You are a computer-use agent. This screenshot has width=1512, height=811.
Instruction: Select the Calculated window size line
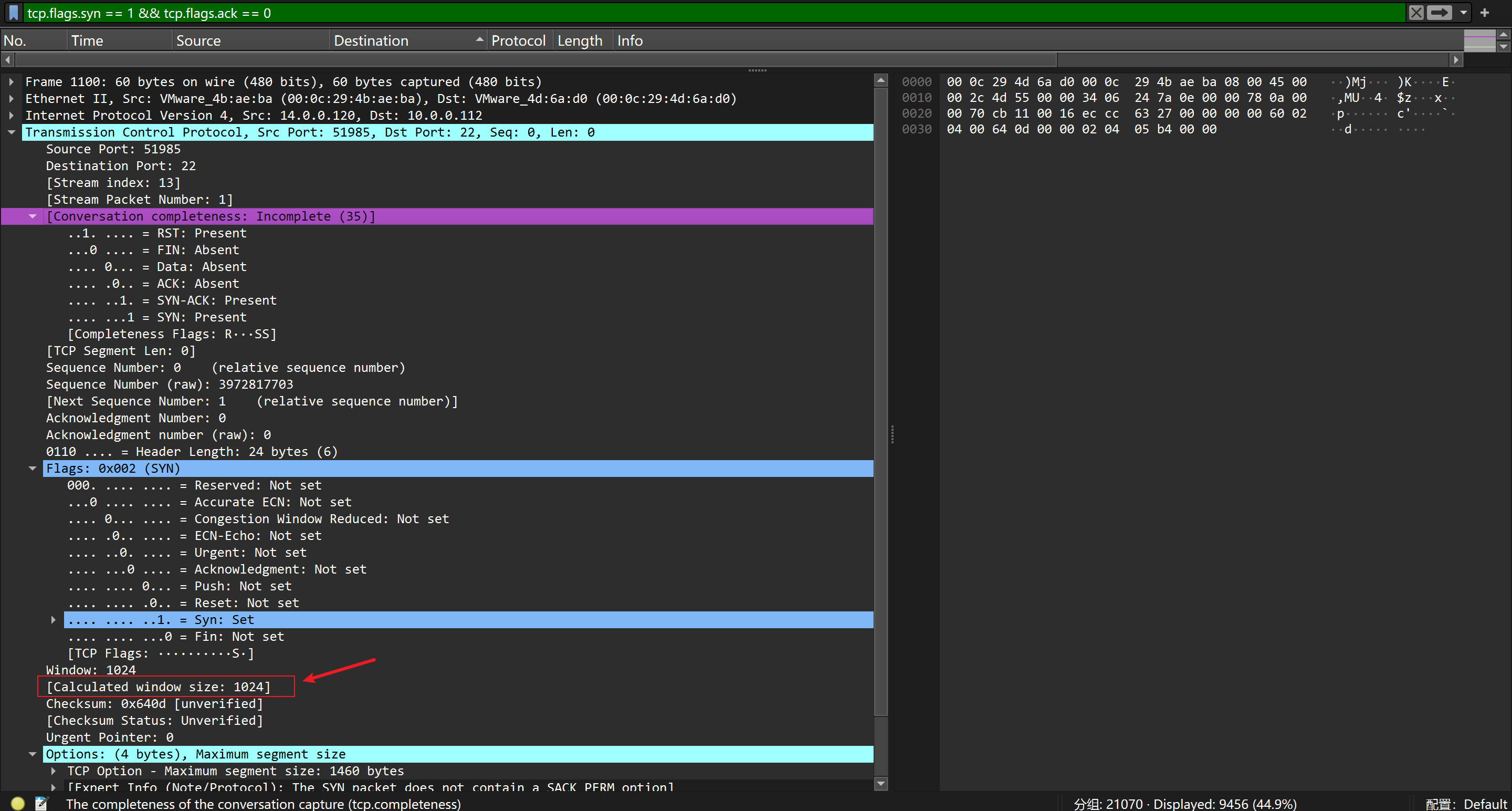point(159,687)
